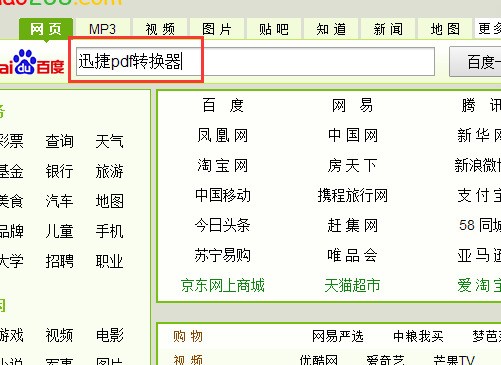
Task: Open the 58同城 link
Action: pyautogui.click(x=480, y=225)
